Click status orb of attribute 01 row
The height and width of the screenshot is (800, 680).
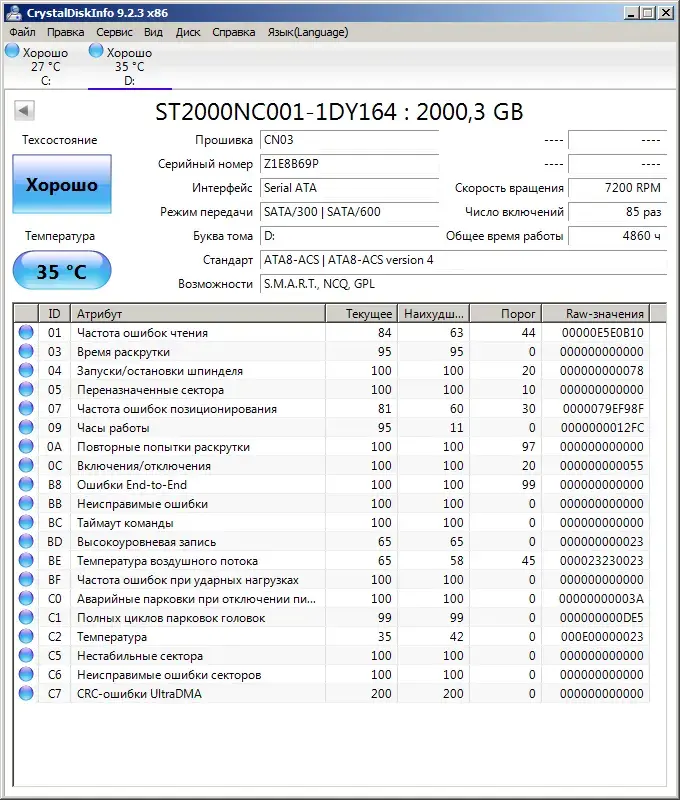click(x=26, y=333)
